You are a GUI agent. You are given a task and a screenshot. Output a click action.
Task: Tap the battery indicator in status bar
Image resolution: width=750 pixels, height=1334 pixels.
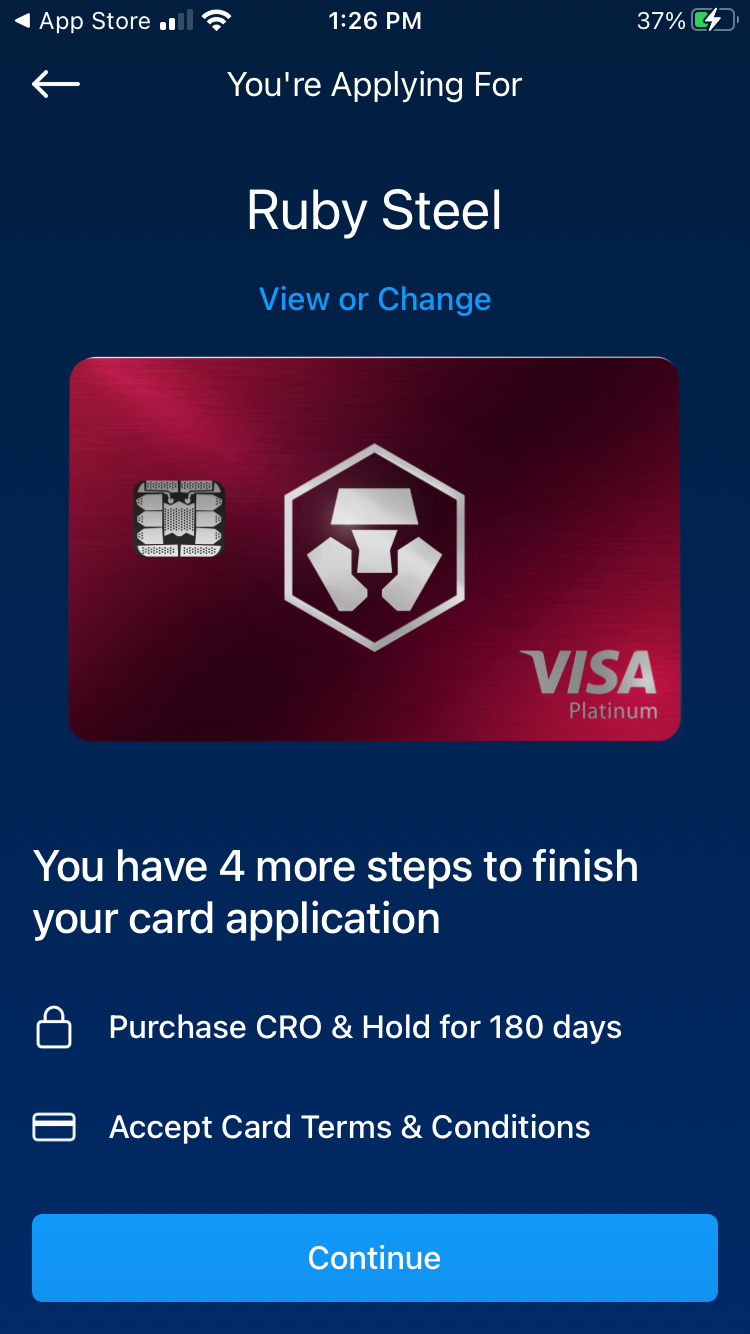tap(713, 20)
